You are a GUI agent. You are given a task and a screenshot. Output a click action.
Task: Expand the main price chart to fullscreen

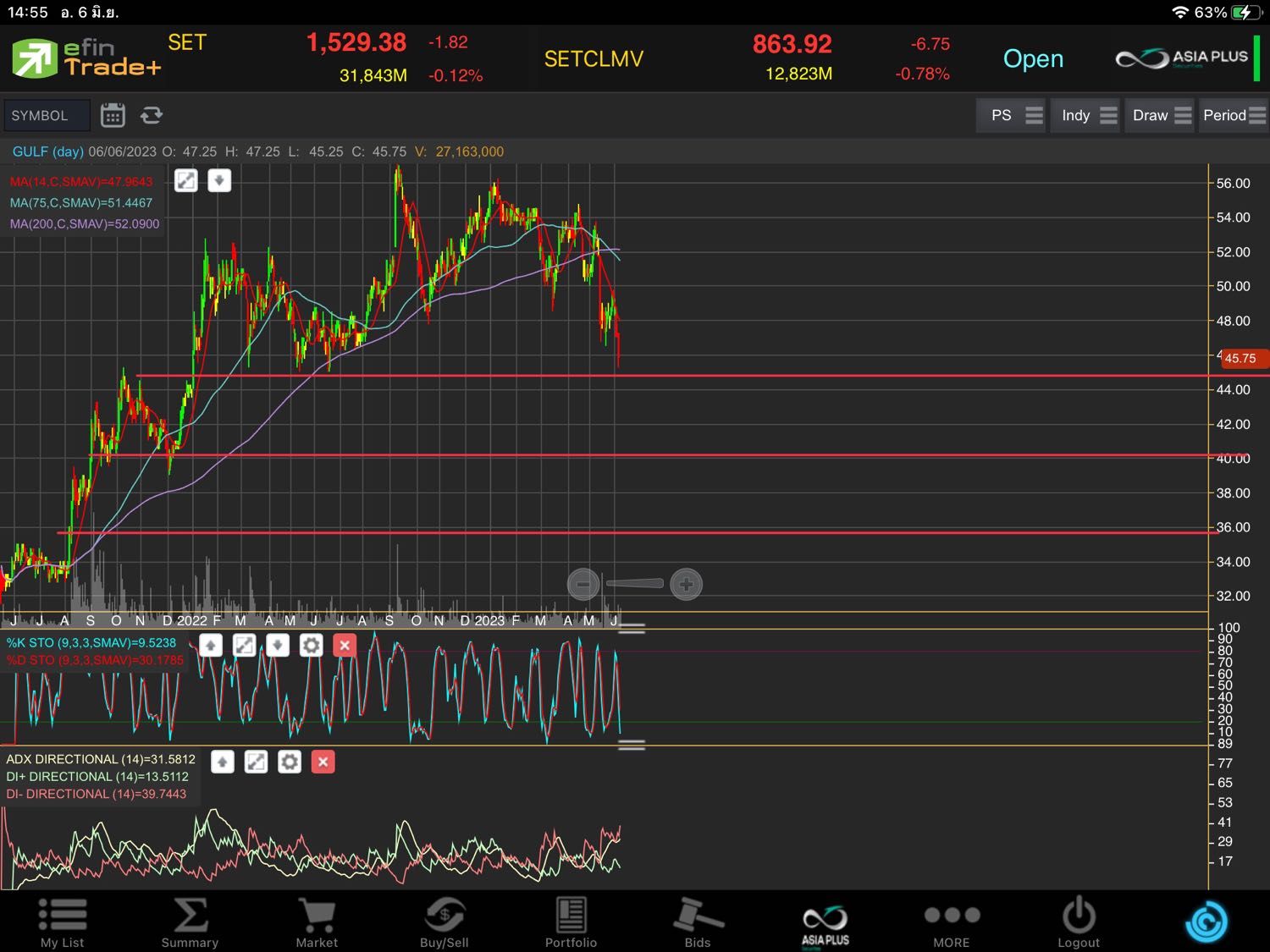point(186,180)
